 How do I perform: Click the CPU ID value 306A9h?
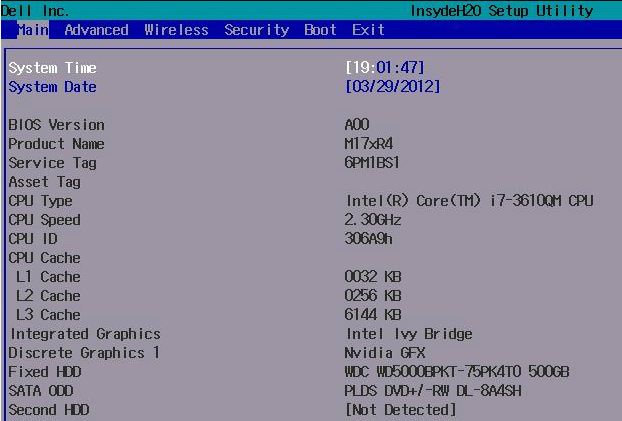(369, 238)
